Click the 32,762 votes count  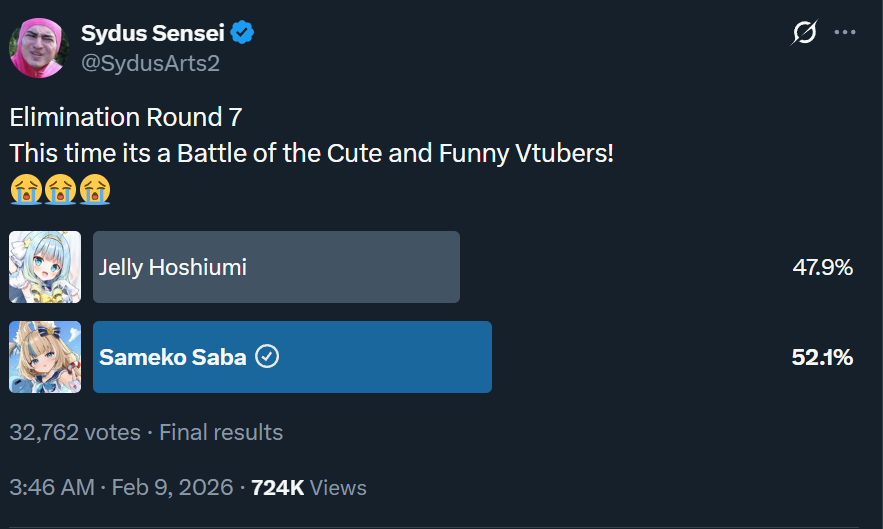(74, 432)
